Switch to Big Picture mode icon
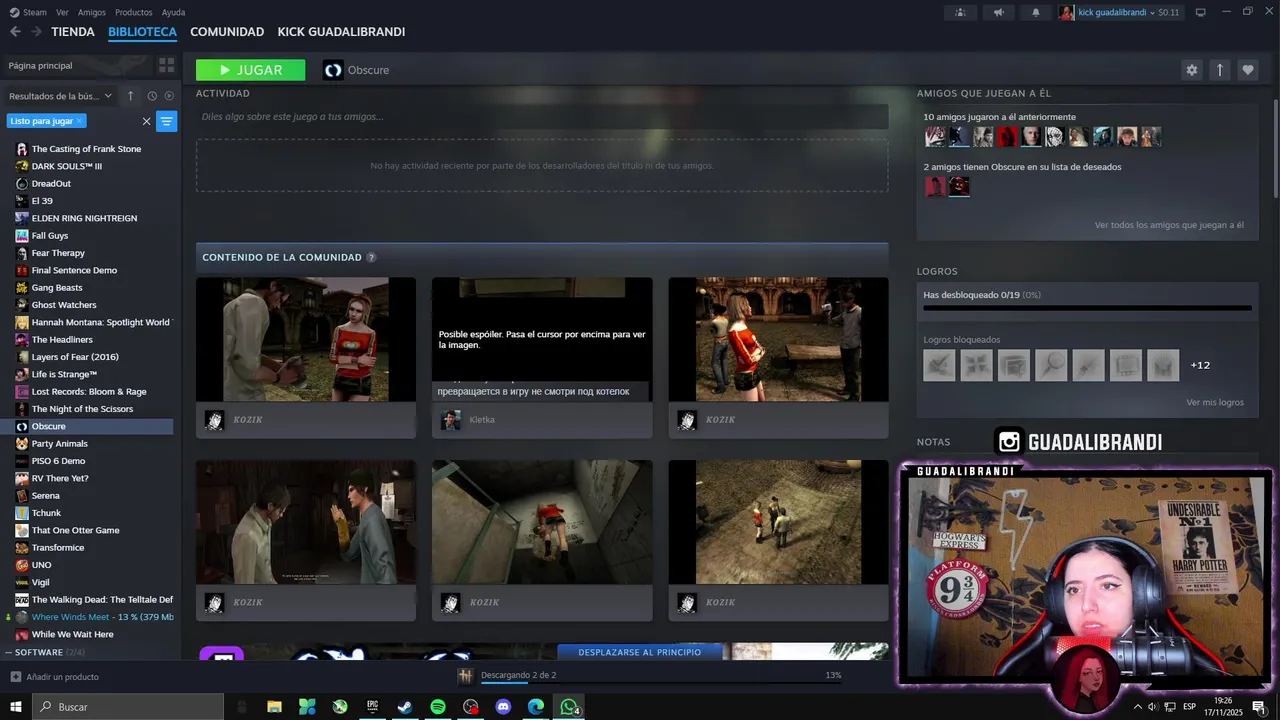This screenshot has width=1280, height=720. pos(1200,12)
